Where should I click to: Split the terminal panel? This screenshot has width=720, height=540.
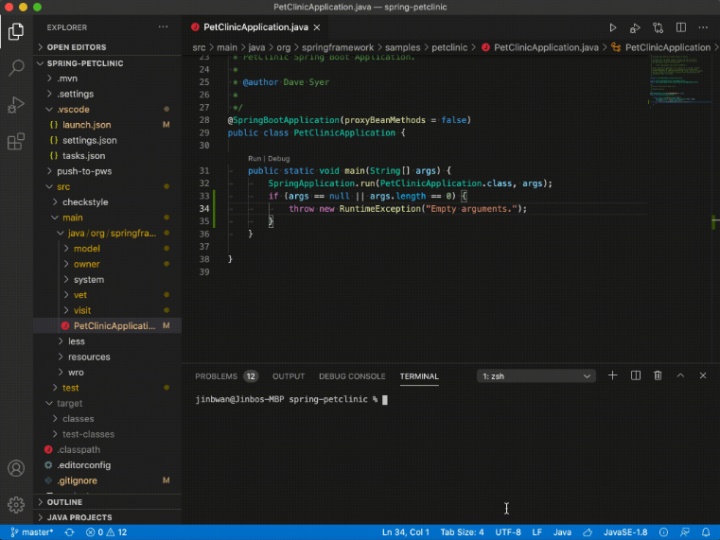click(636, 376)
